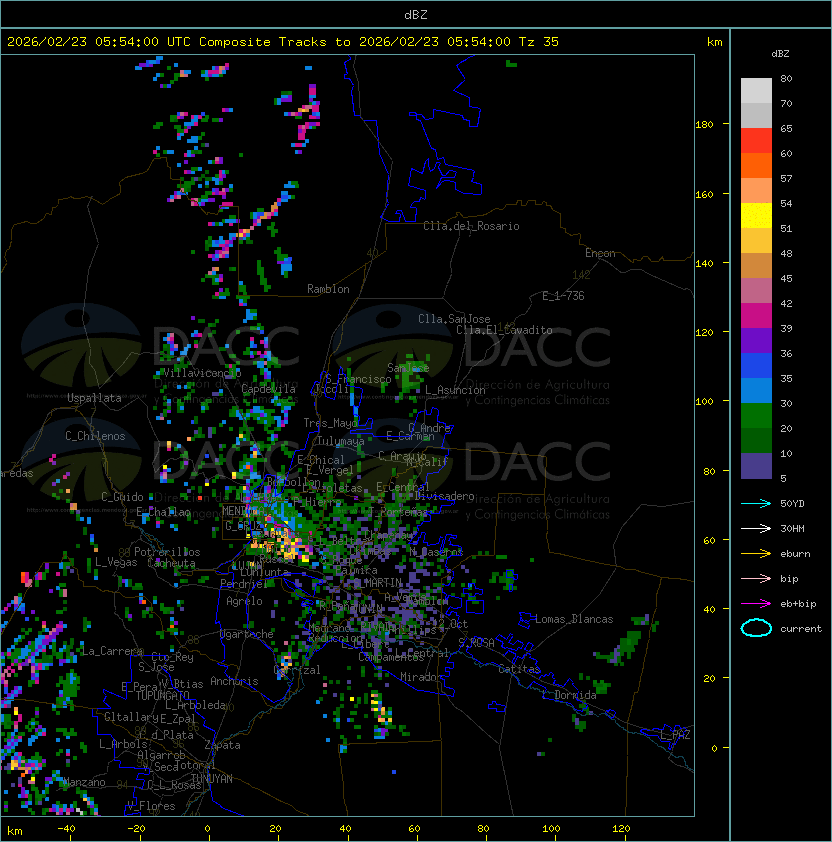Click the 'Potrerillos' map label
The width and height of the screenshot is (832, 842).
pyautogui.click(x=167, y=552)
